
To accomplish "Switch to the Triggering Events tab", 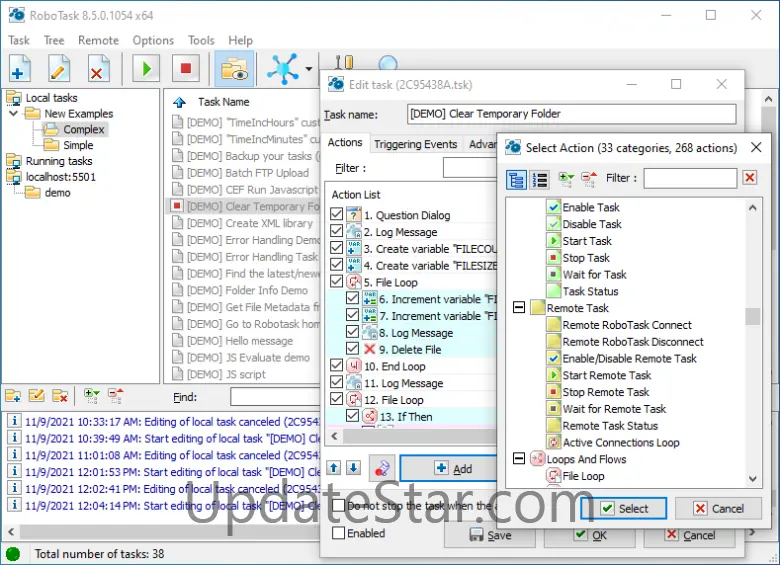I will 416,144.
